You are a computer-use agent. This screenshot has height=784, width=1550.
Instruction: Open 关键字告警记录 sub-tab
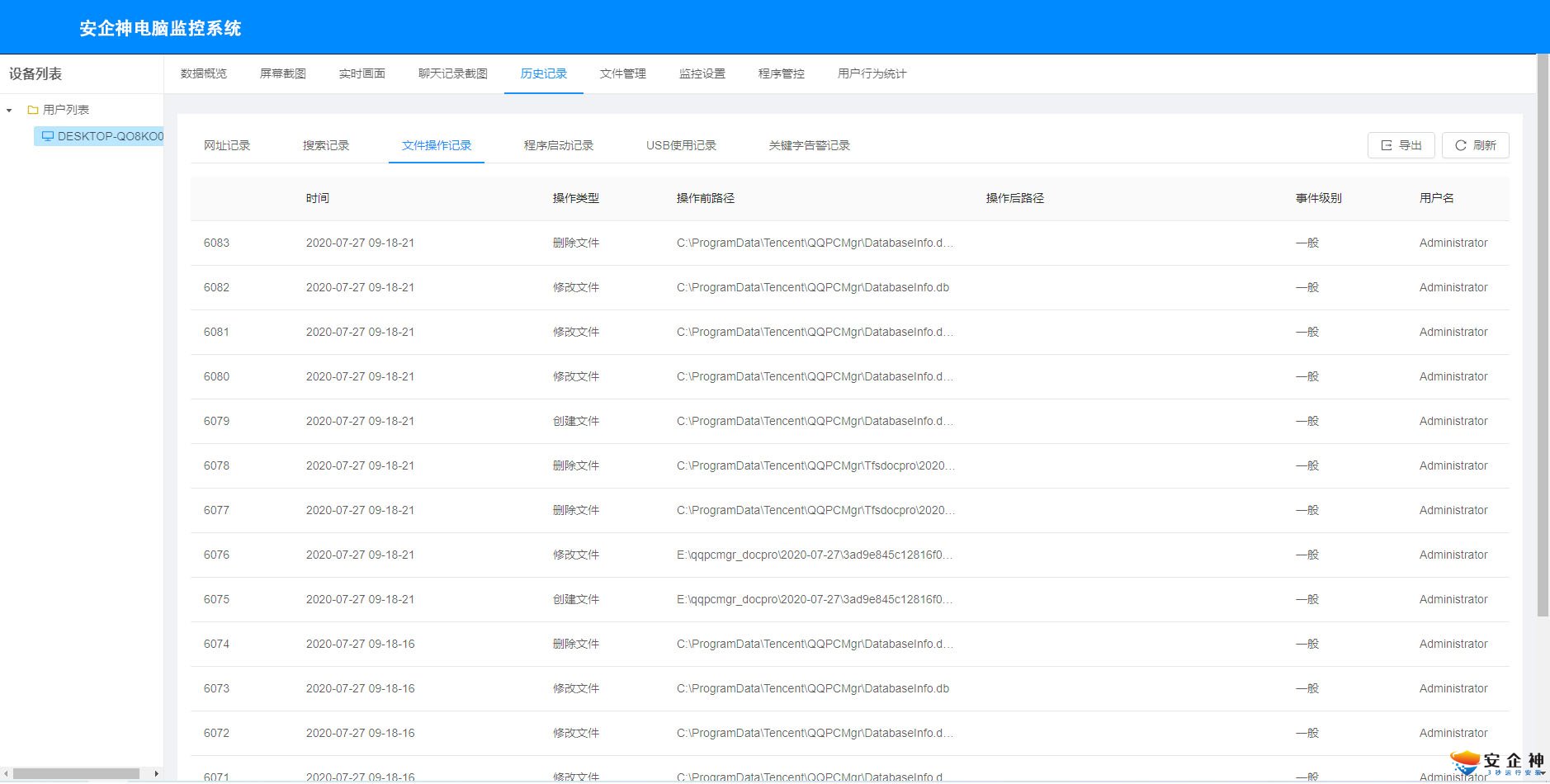[810, 145]
